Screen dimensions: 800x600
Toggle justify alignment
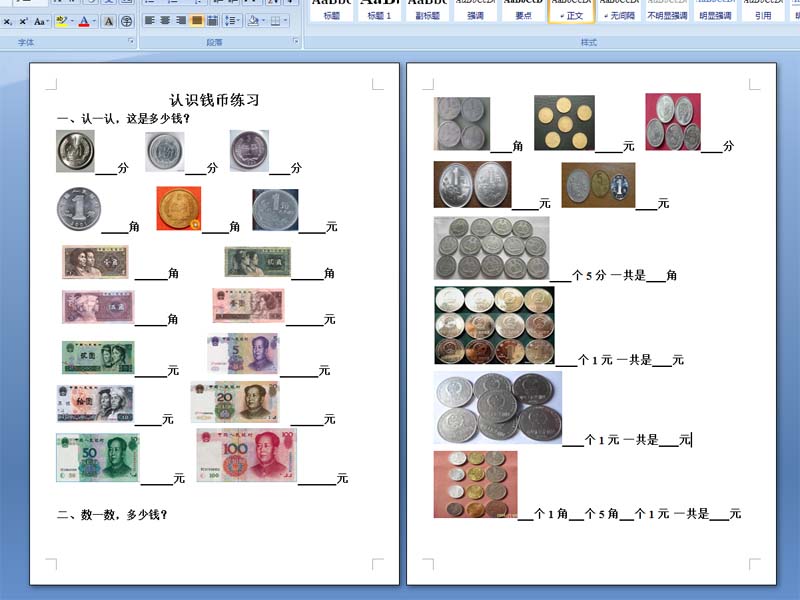click(197, 20)
